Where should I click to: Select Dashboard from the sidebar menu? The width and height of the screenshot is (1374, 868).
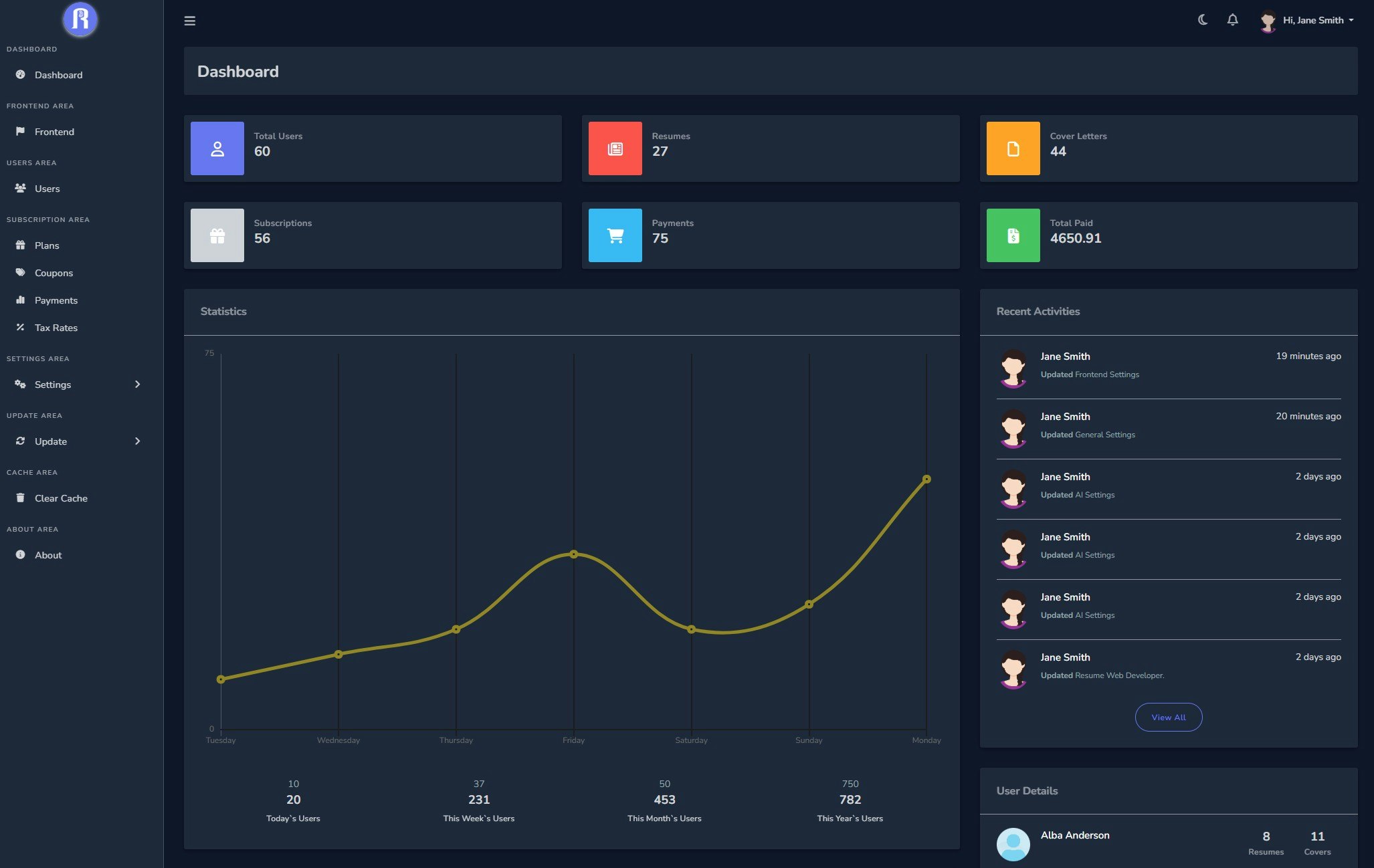coord(58,75)
